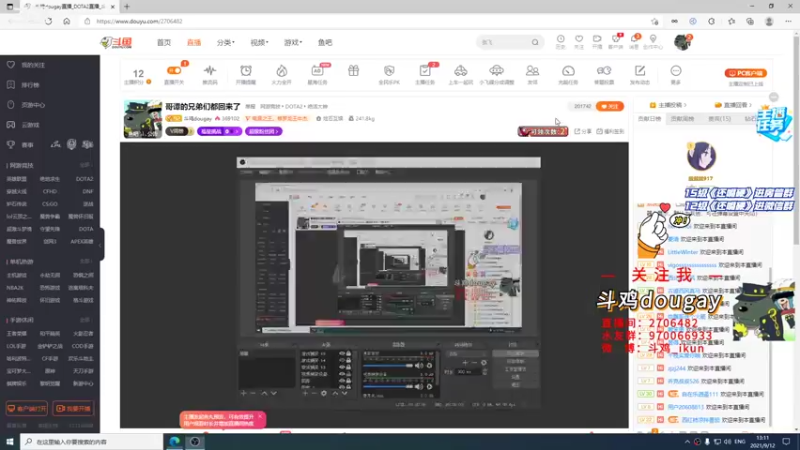Open messages bell icon in header

point(634,42)
